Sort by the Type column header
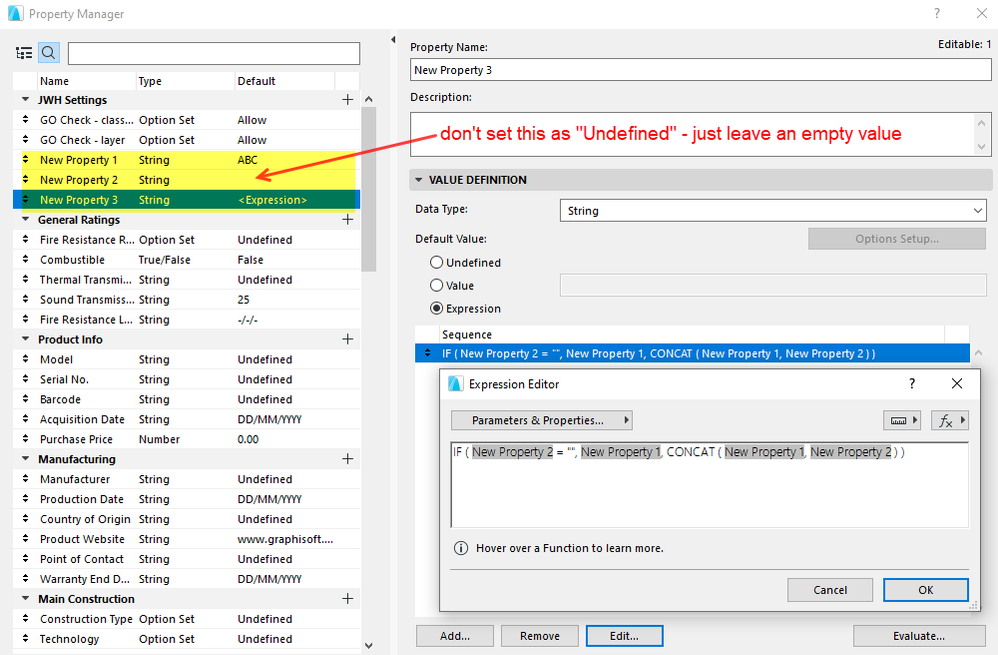Image resolution: width=998 pixels, height=655 pixels. click(185, 81)
